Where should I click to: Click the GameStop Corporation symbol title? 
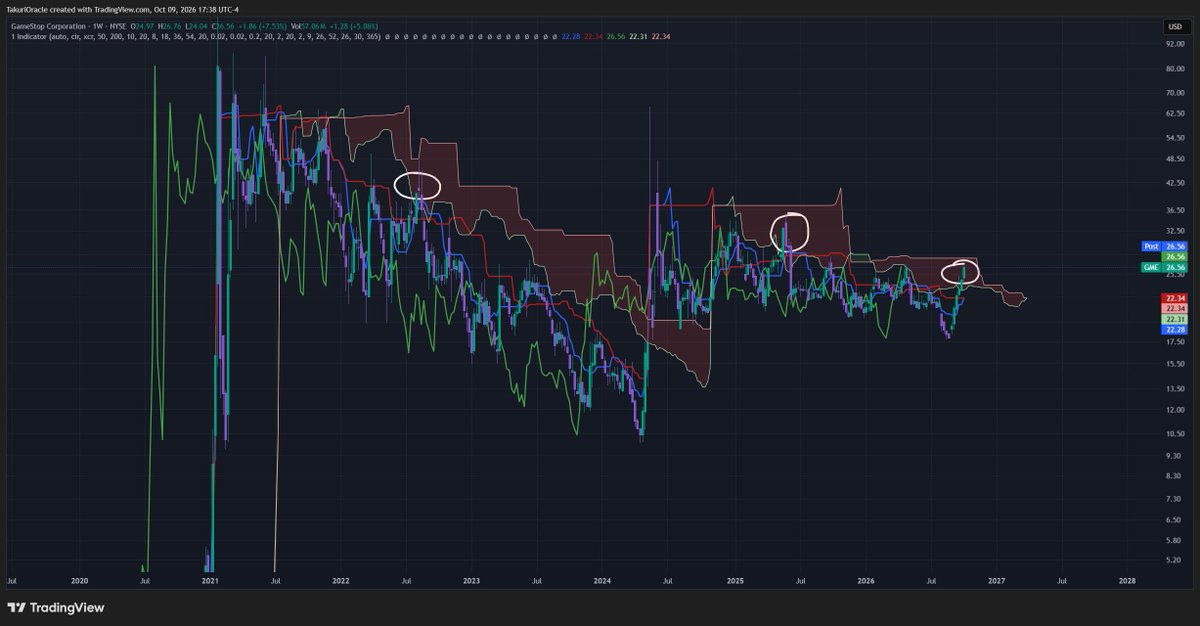point(50,26)
